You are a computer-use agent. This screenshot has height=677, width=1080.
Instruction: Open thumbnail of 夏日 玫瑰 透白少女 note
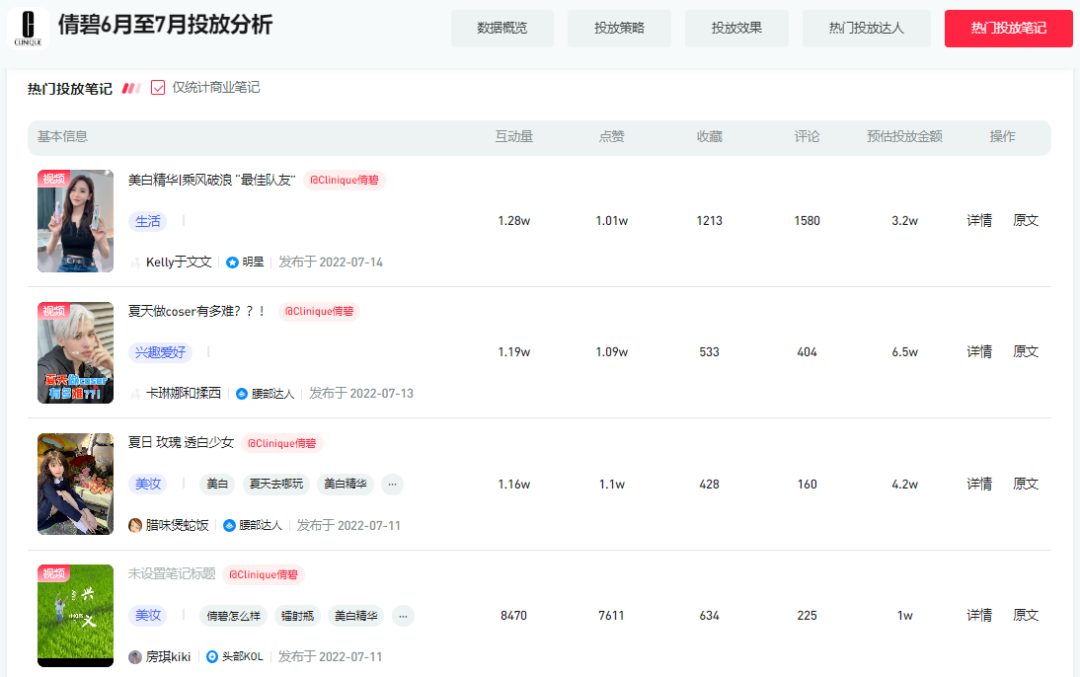tap(75, 483)
